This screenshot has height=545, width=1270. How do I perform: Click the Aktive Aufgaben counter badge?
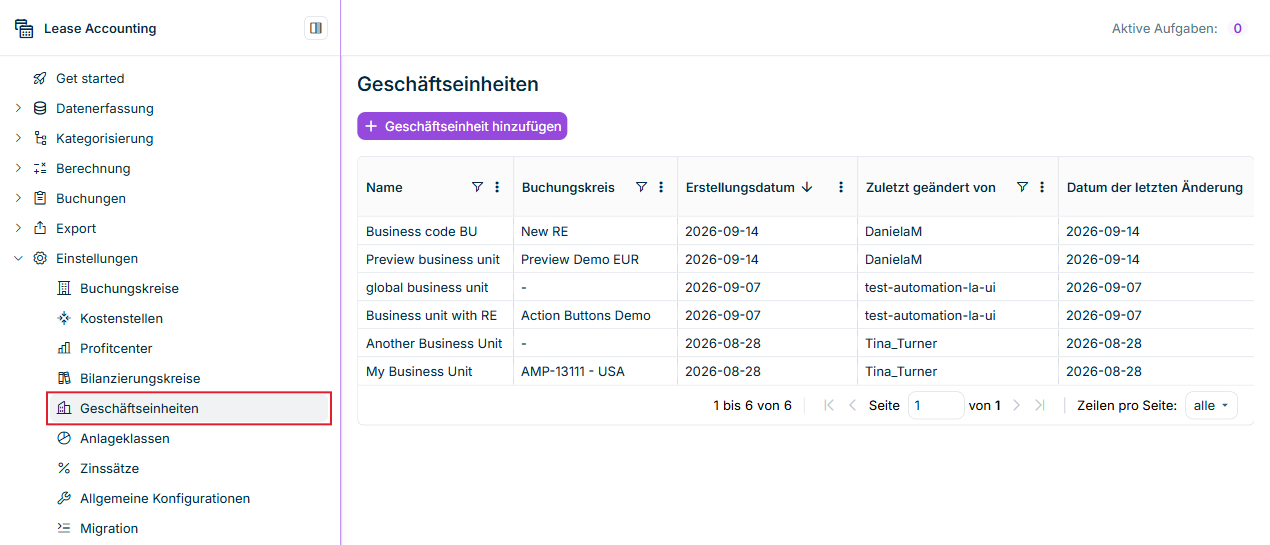pyautogui.click(x=1237, y=28)
